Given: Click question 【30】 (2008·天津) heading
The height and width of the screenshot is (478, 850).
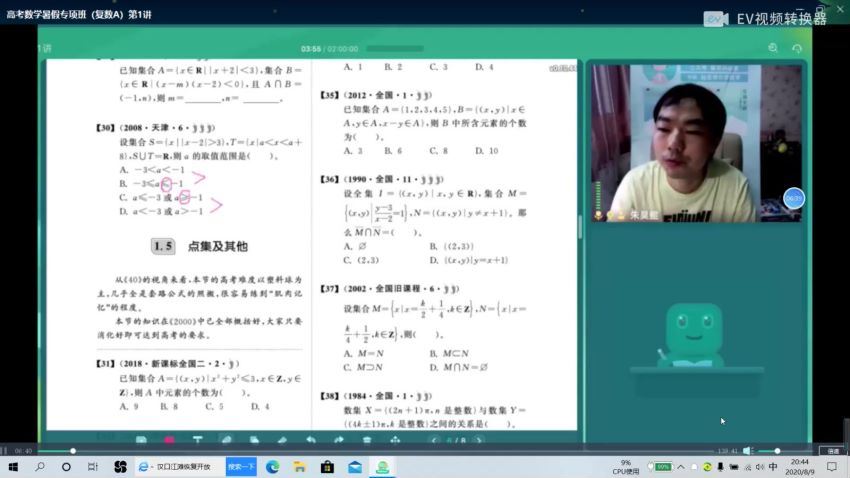Looking at the screenshot, I should click(x=156, y=128).
